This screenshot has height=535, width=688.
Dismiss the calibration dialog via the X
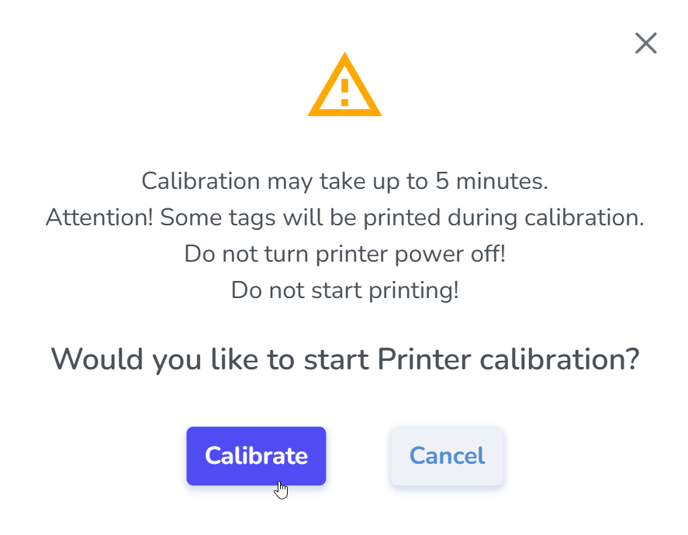pyautogui.click(x=646, y=43)
